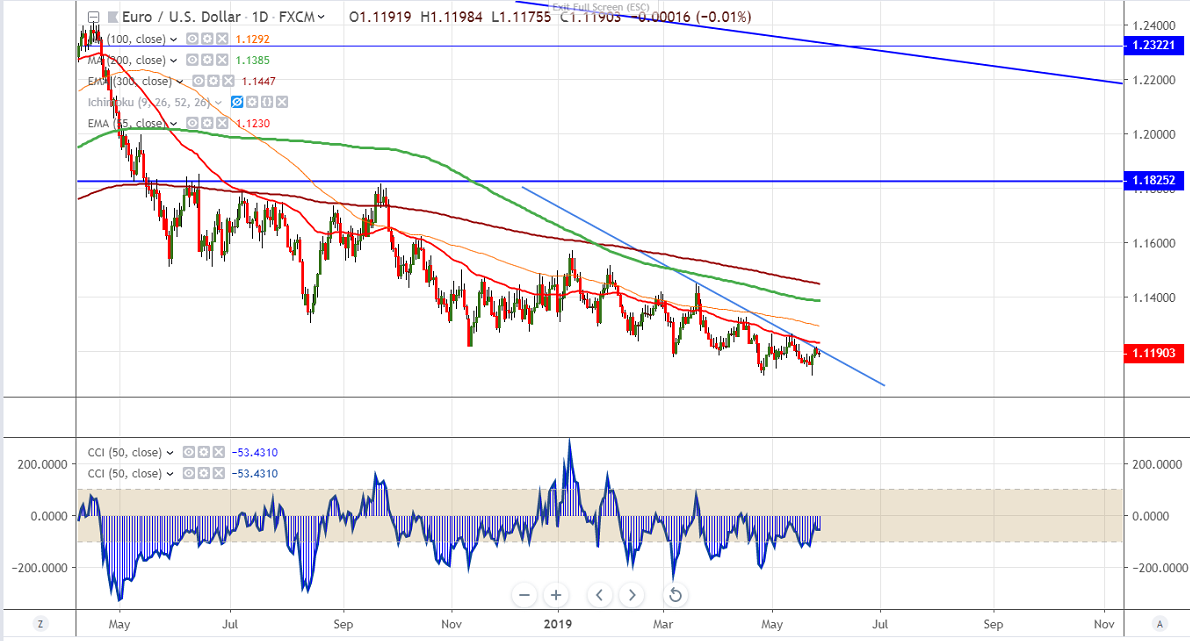
Task: Open settings for upper CCI (50, close)
Action: pyautogui.click(x=203, y=452)
